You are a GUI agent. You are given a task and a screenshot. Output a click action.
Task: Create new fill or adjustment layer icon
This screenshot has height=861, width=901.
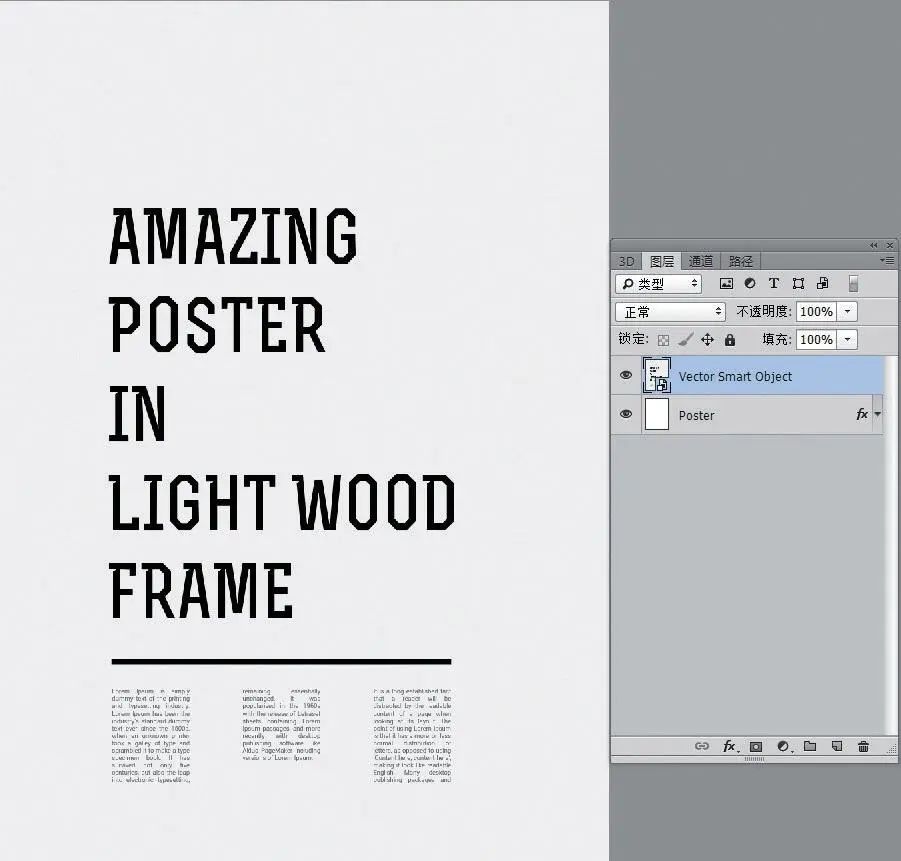pyautogui.click(x=783, y=747)
